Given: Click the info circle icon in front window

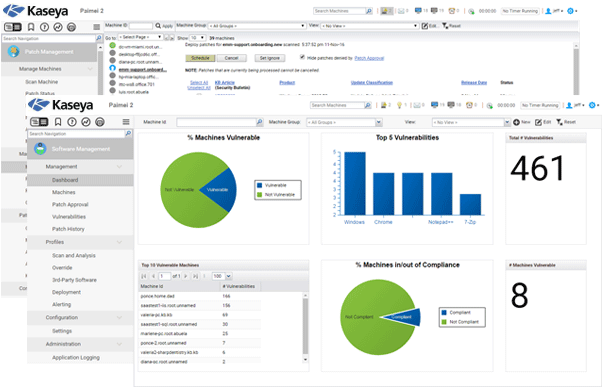Looking at the screenshot, I should tap(72, 122).
